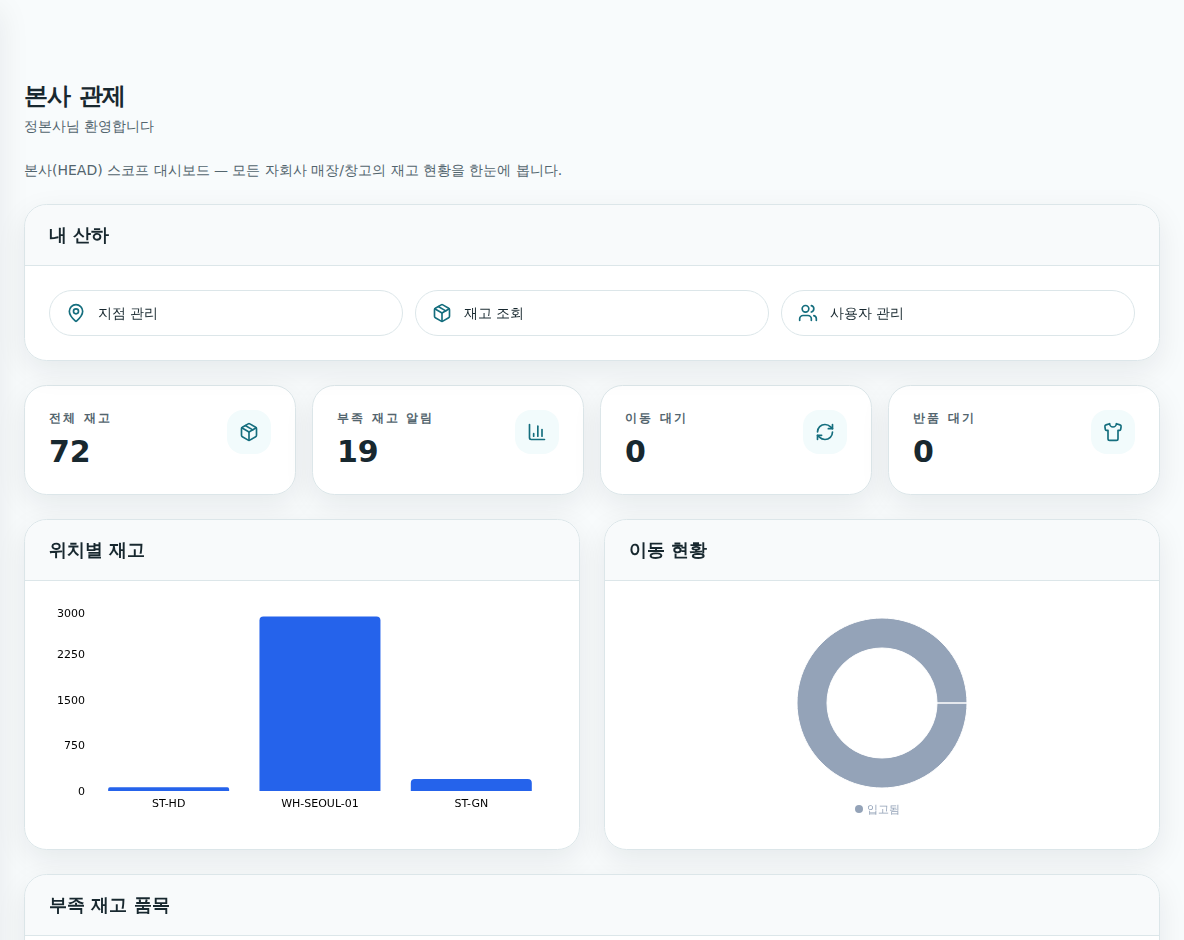Image resolution: width=1184 pixels, height=940 pixels.
Task: Click the 입고됨 legend color dot
Action: pyautogui.click(x=859, y=809)
